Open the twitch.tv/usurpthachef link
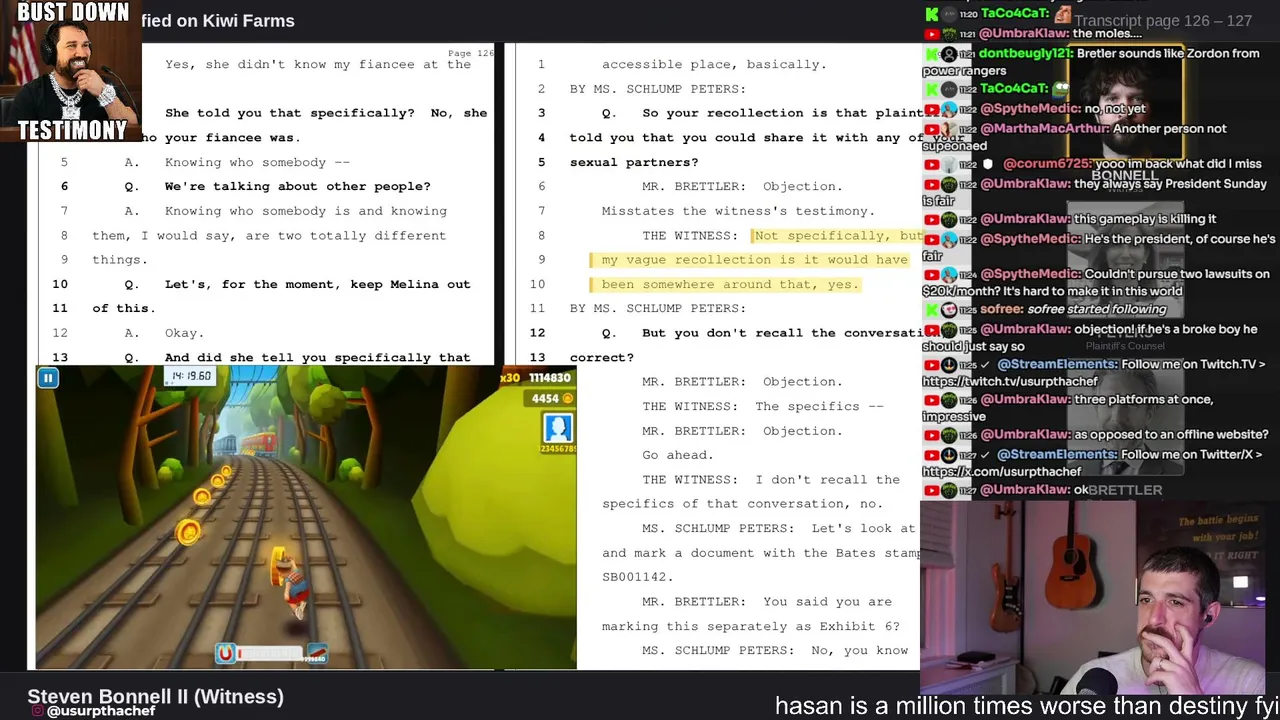Screen dimensions: 1280x720 click(x=1009, y=381)
